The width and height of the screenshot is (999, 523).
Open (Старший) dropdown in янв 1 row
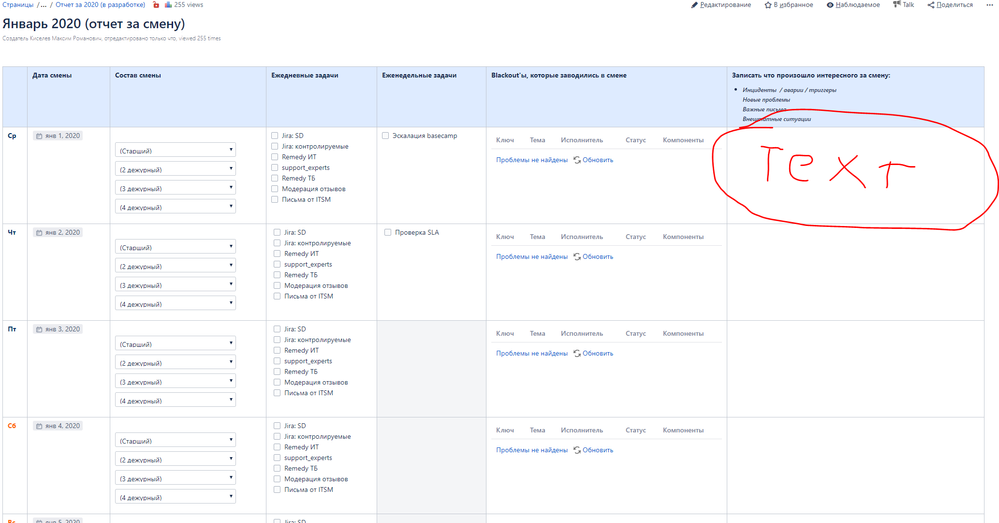point(175,150)
